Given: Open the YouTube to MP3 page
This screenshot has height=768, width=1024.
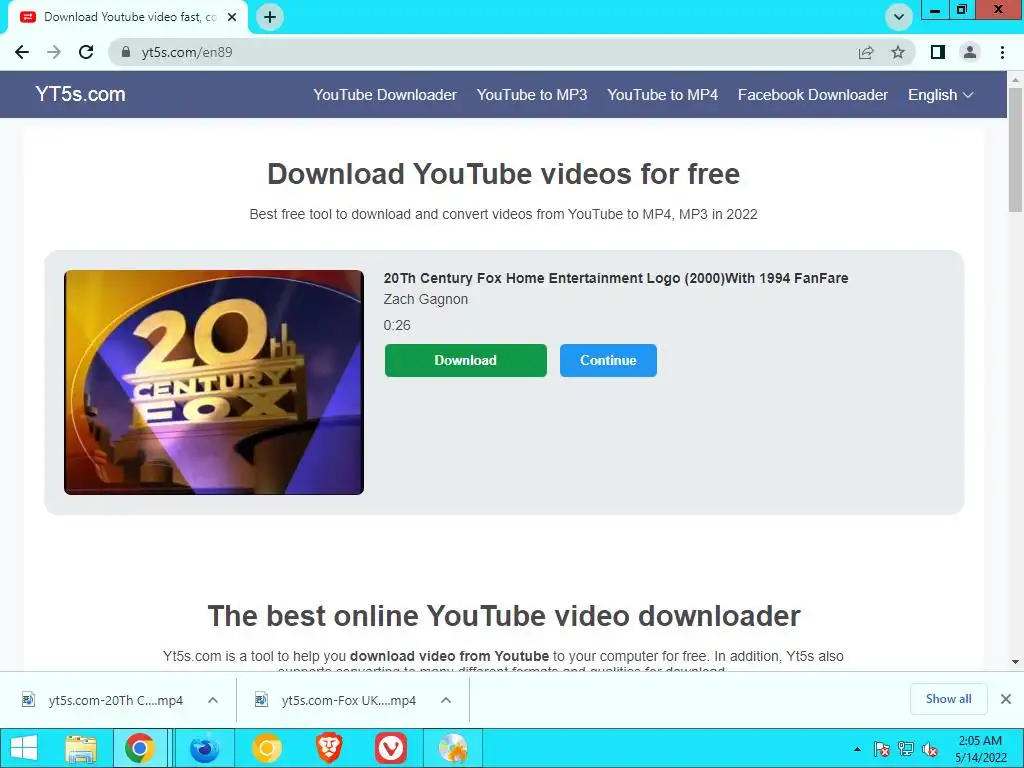Looking at the screenshot, I should tap(532, 95).
